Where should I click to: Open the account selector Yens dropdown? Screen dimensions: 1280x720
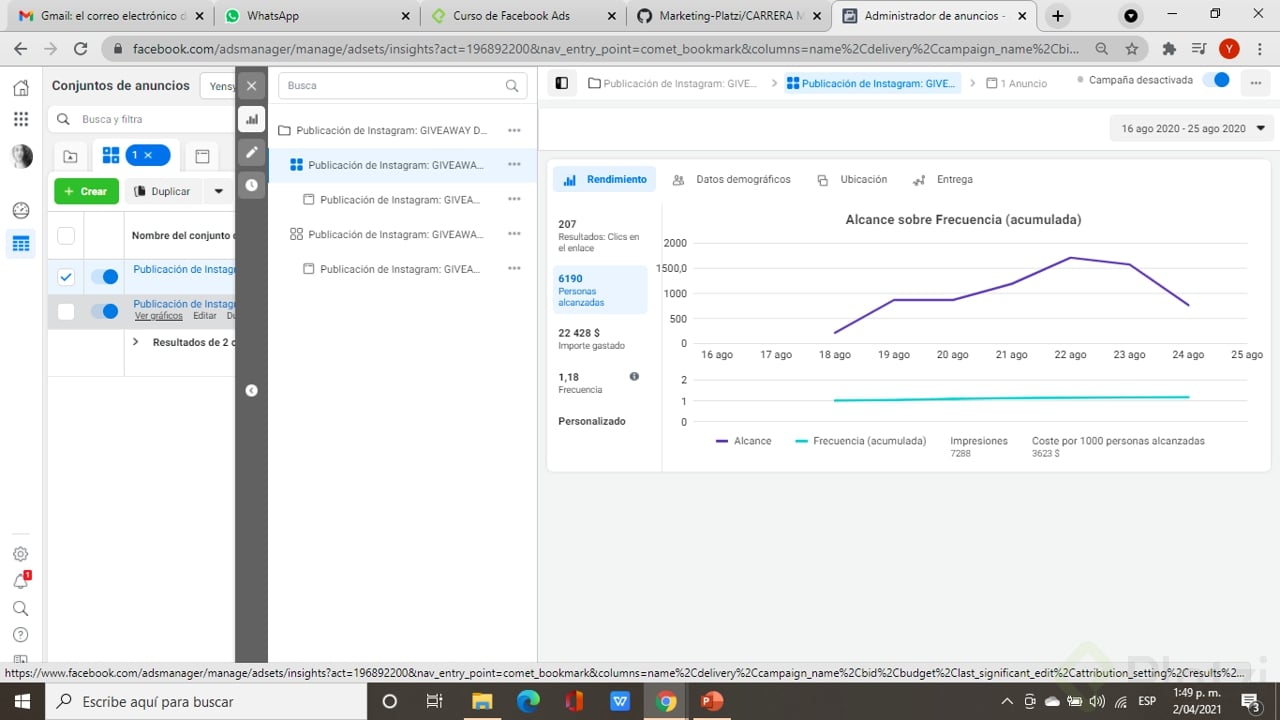pyautogui.click(x=218, y=86)
